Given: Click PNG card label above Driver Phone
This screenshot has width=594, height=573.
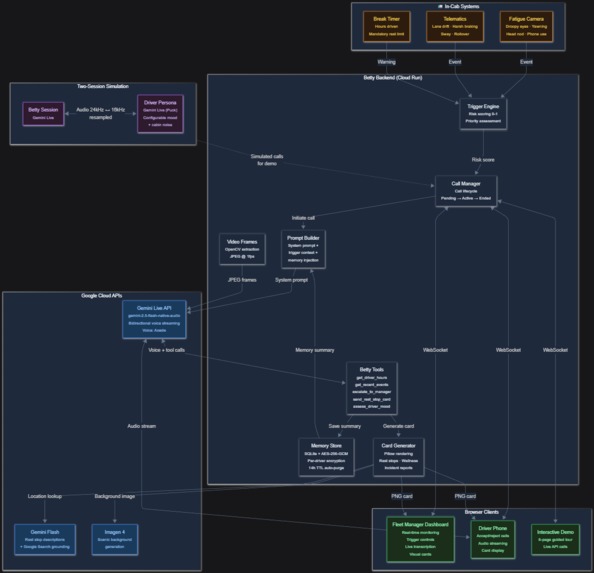Looking at the screenshot, I should 465,496.
